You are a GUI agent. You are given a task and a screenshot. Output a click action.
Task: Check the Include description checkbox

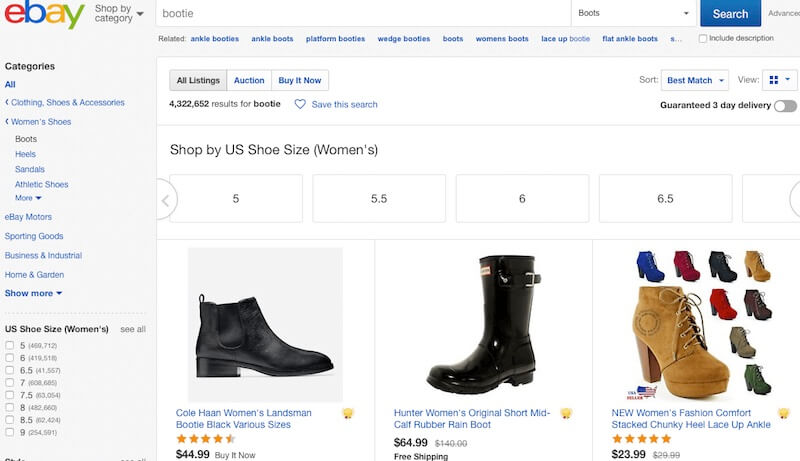pyautogui.click(x=703, y=39)
